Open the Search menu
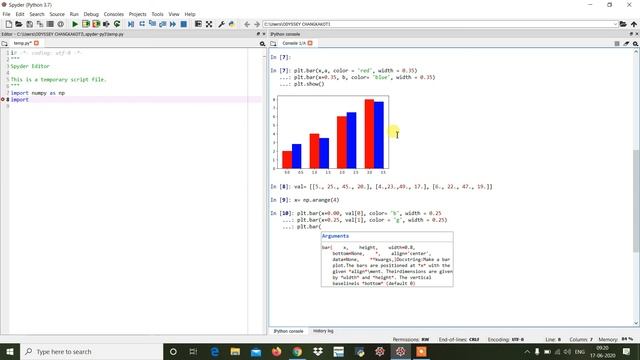The image size is (640, 360). tap(37, 14)
